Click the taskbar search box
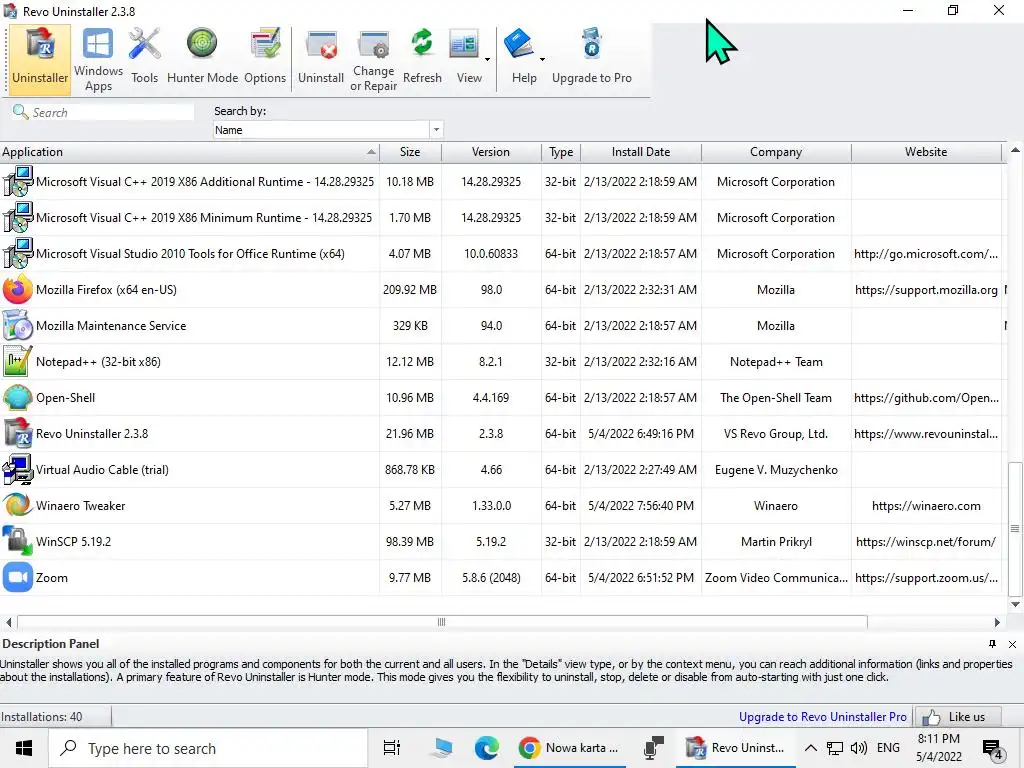Screen dimensions: 1024x768 pyautogui.click(x=208, y=748)
